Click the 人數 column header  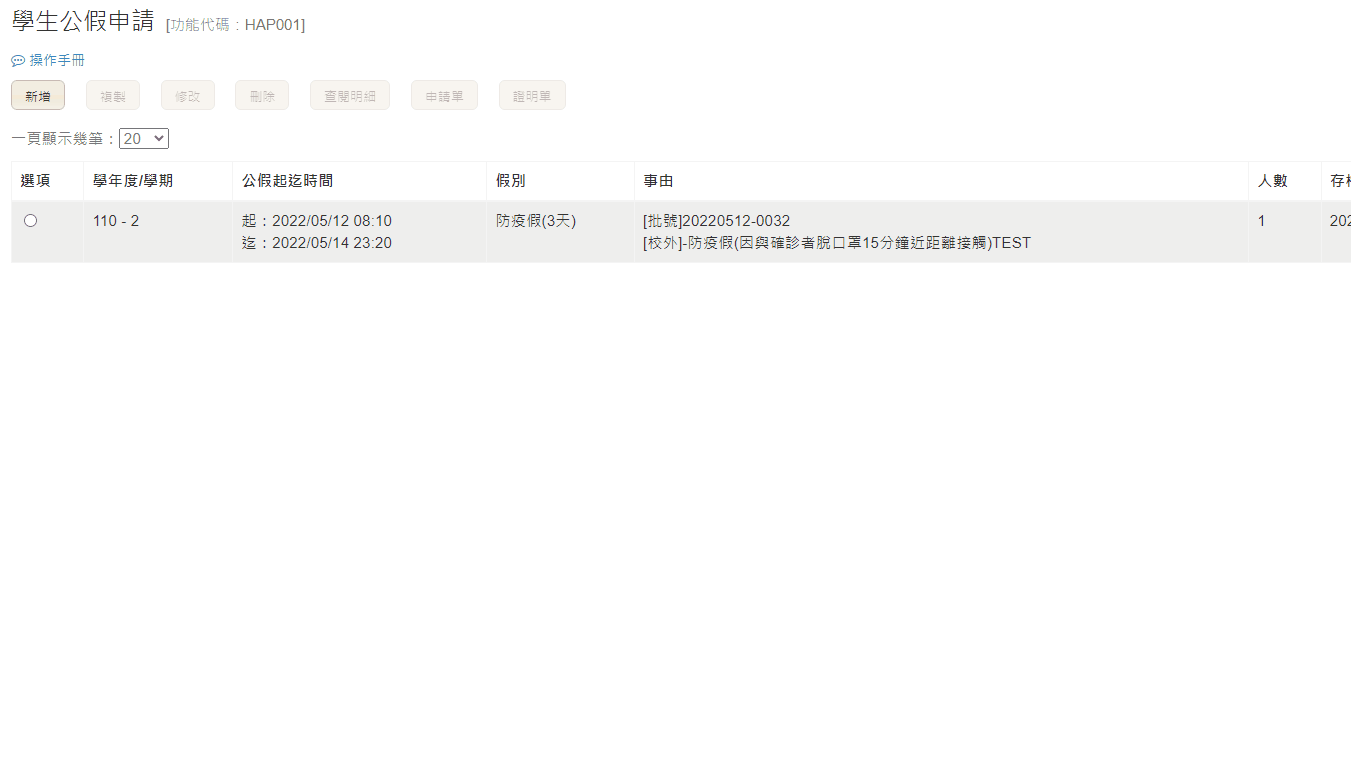[x=1272, y=181]
